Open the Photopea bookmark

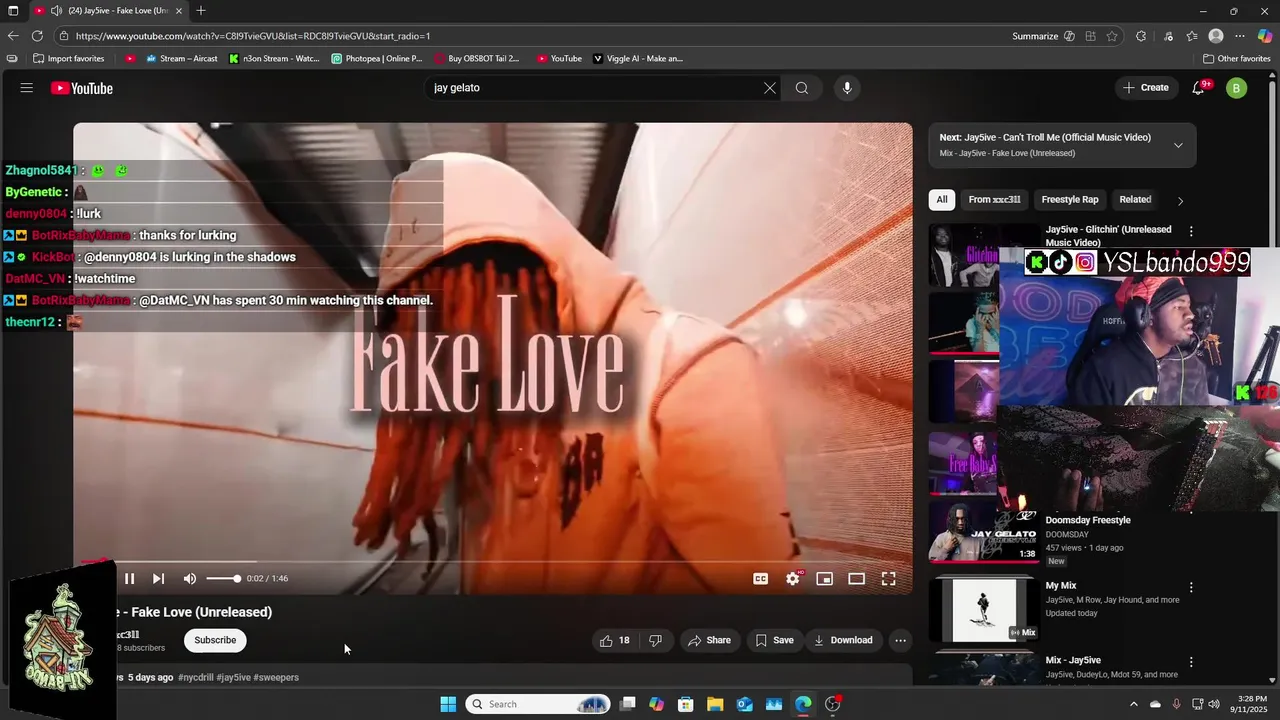377,59
